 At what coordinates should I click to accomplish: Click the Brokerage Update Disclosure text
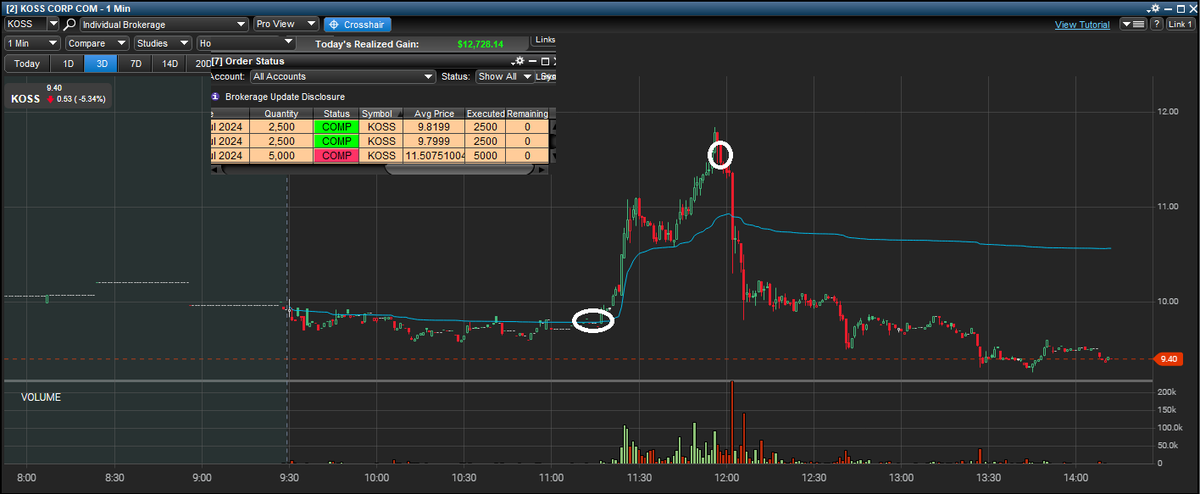[x=285, y=97]
